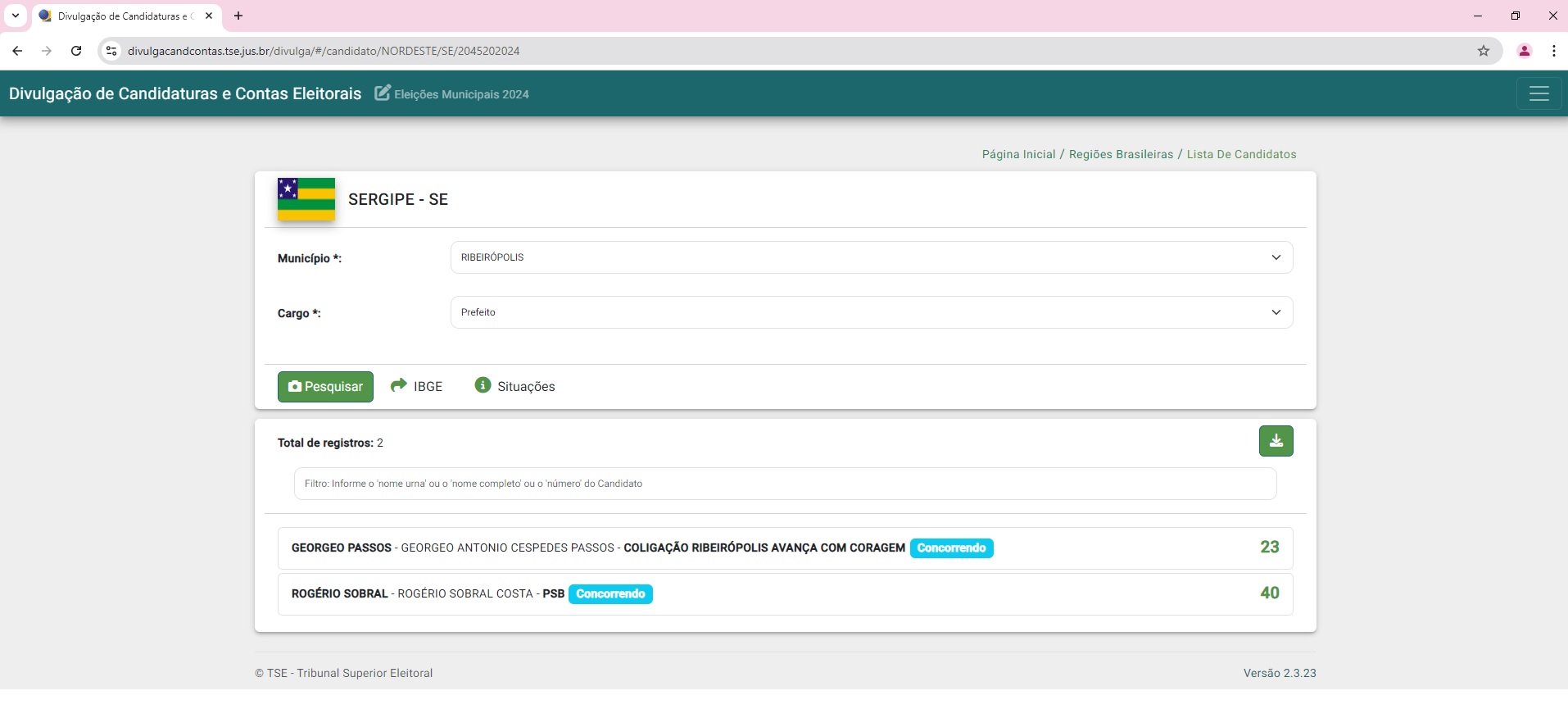Focus the candidate filter input field
Viewport: 1568px width, 718px height.
[785, 484]
